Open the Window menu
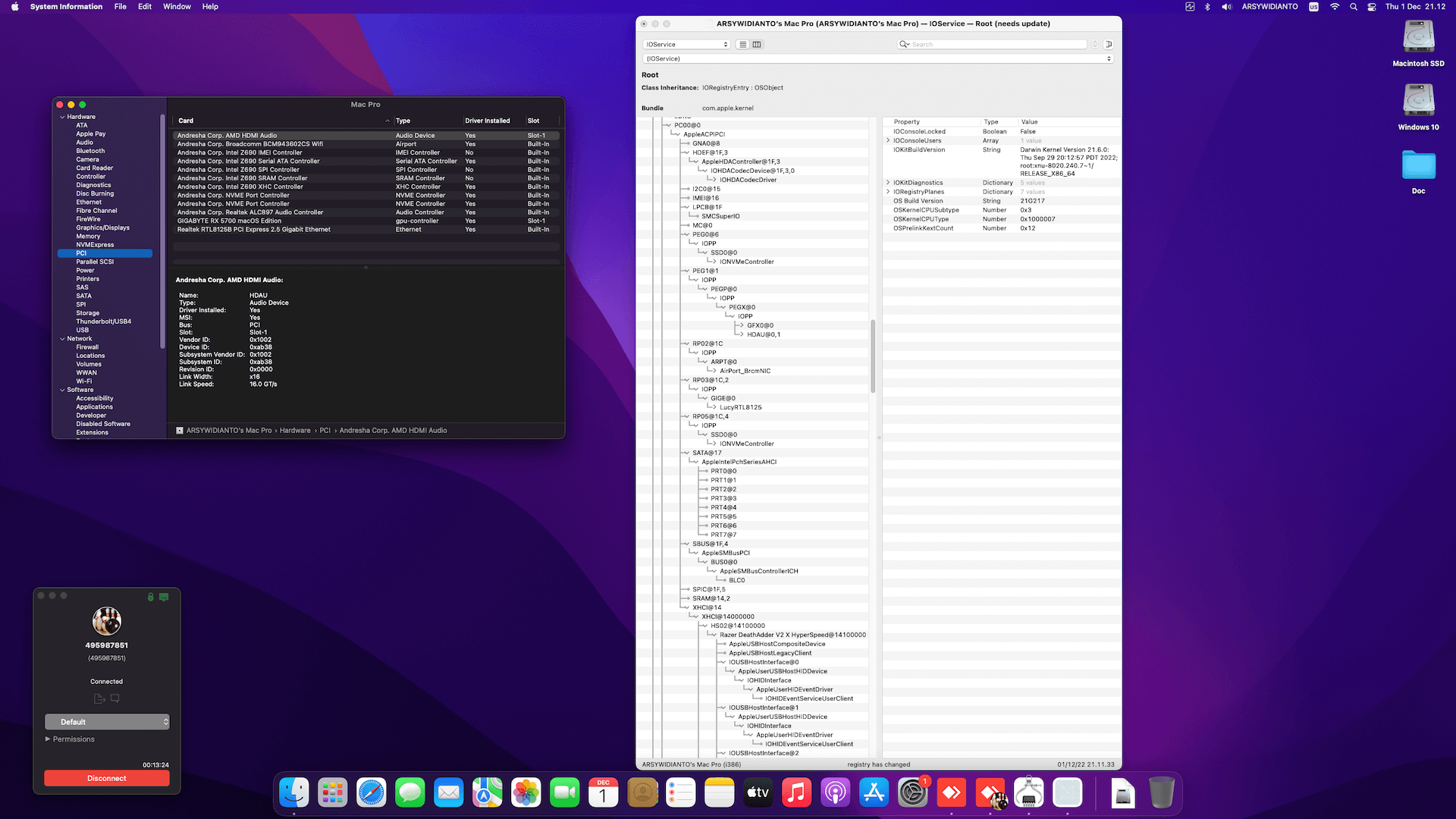This screenshot has height=819, width=1456. tap(177, 7)
